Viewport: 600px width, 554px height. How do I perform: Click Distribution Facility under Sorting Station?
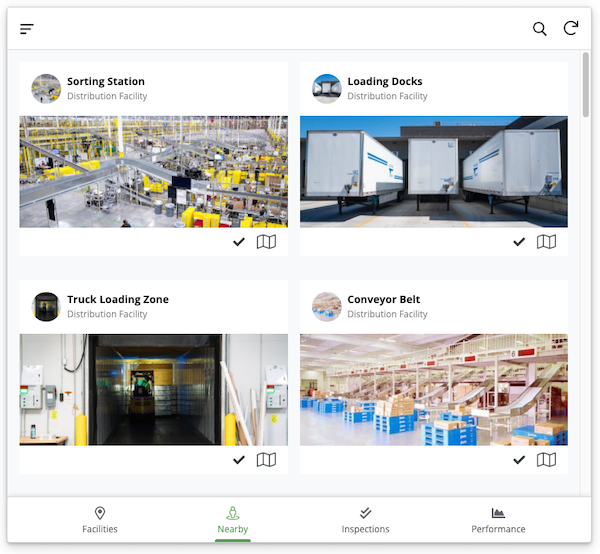[107, 96]
